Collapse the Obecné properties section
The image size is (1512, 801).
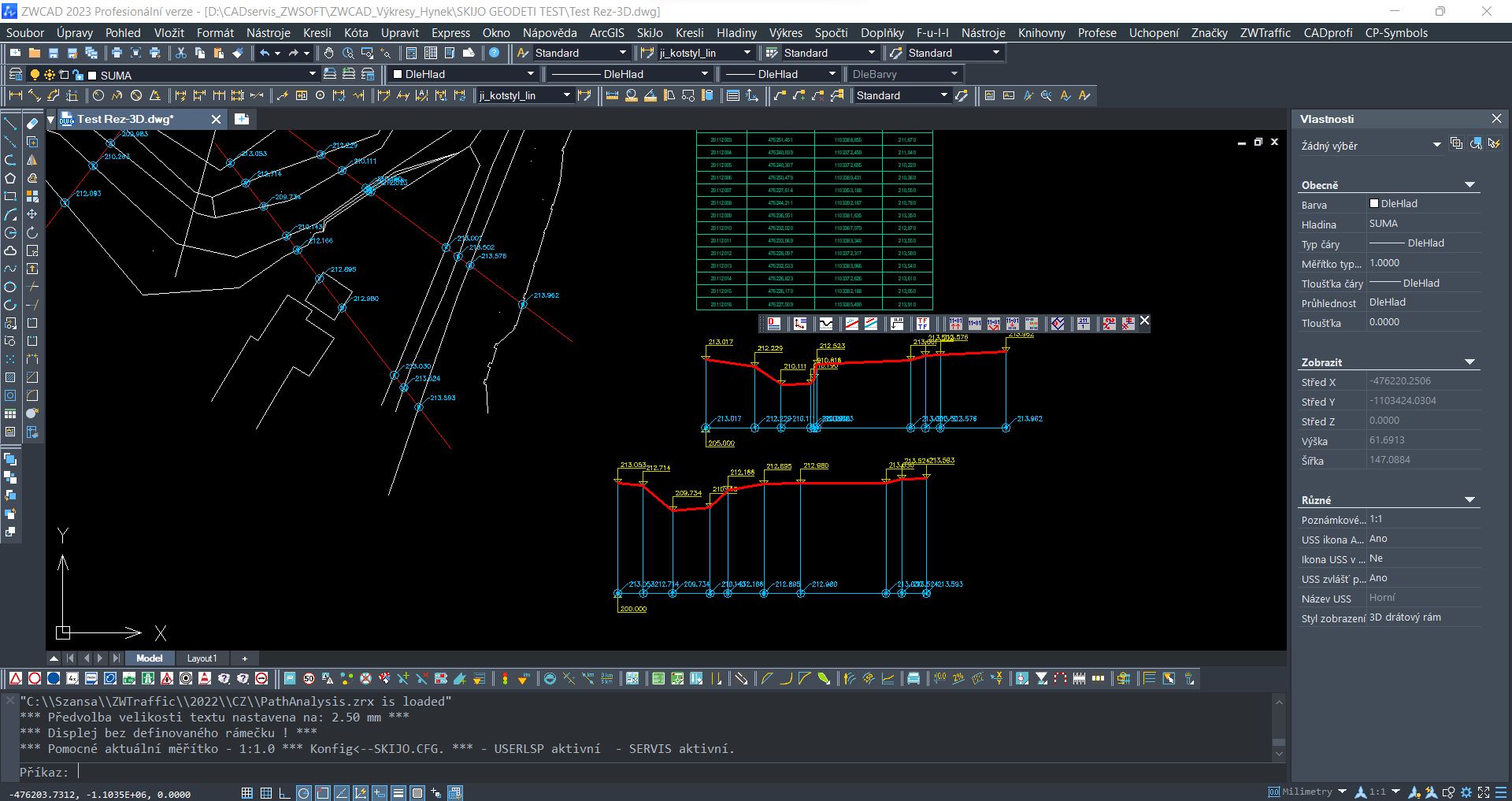[1469, 185]
